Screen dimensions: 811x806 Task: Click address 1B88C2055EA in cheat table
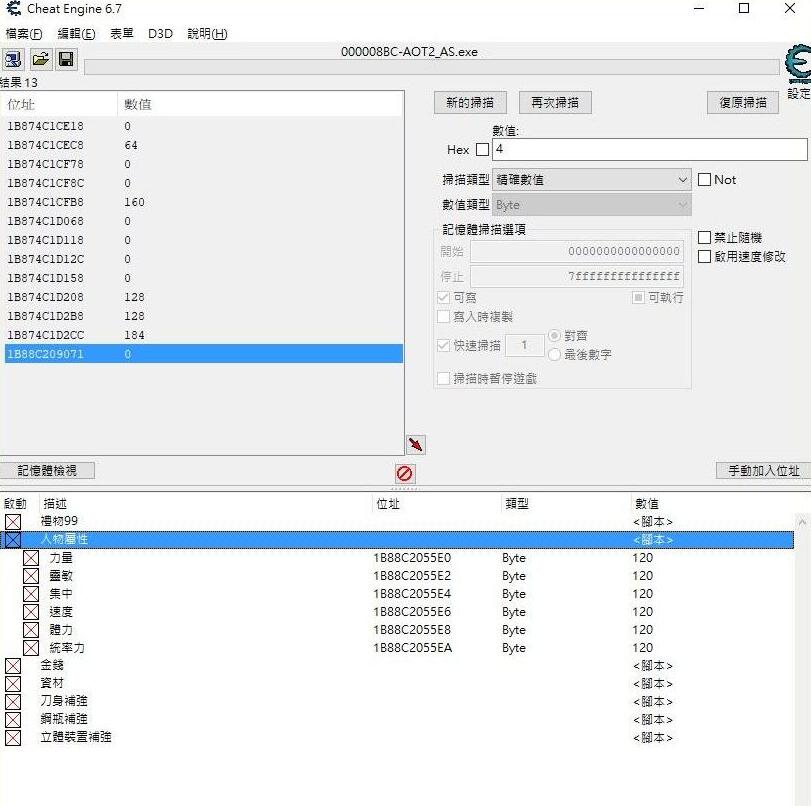pyautogui.click(x=412, y=648)
